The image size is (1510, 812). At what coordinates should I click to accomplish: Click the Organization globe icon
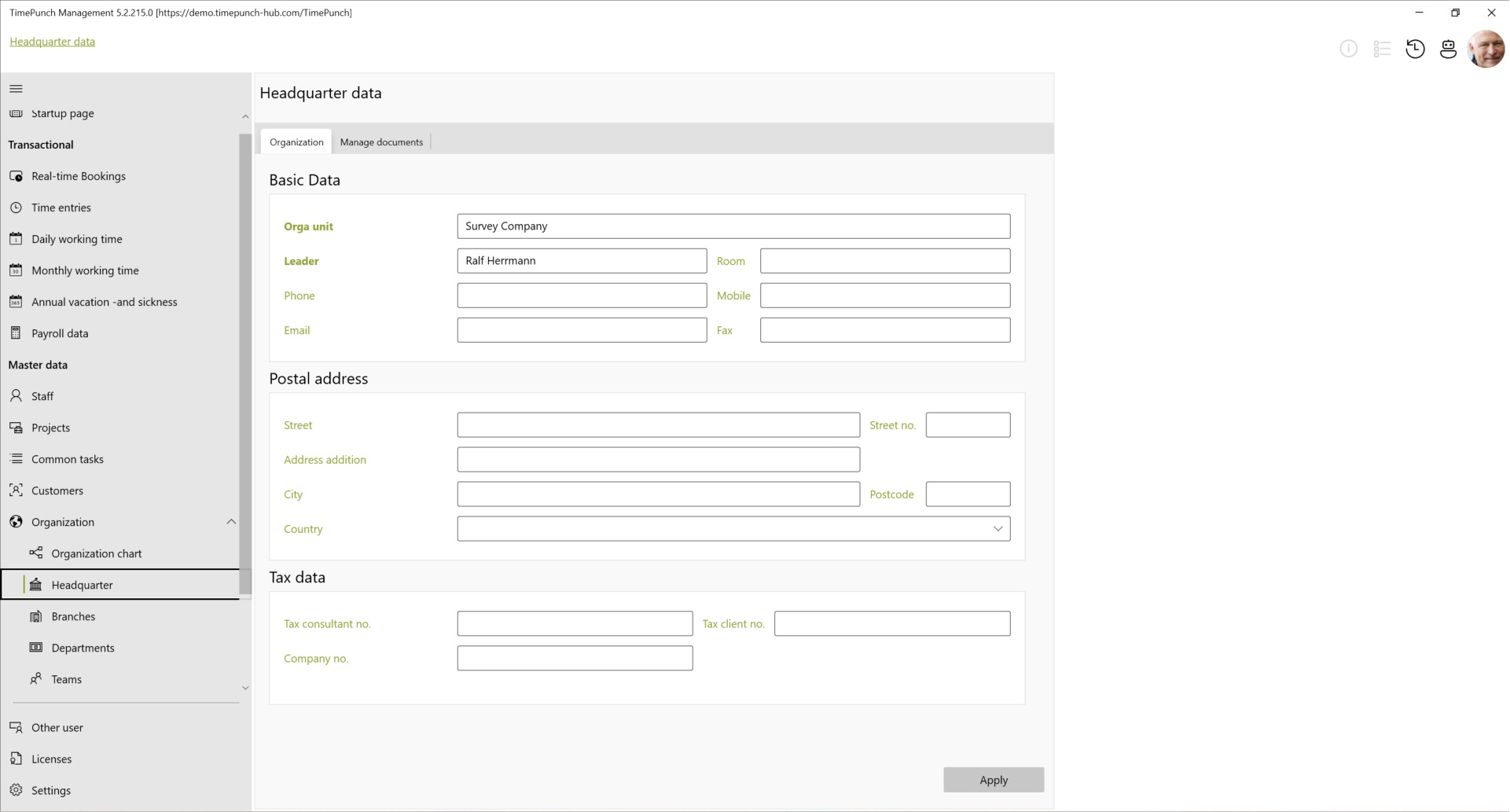(16, 522)
